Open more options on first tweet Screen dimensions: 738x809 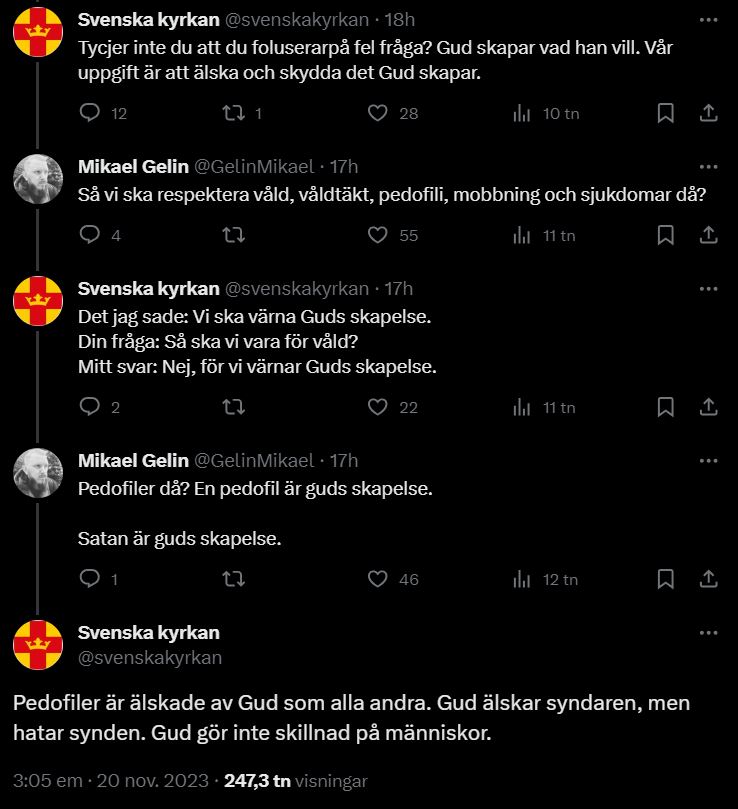(708, 21)
